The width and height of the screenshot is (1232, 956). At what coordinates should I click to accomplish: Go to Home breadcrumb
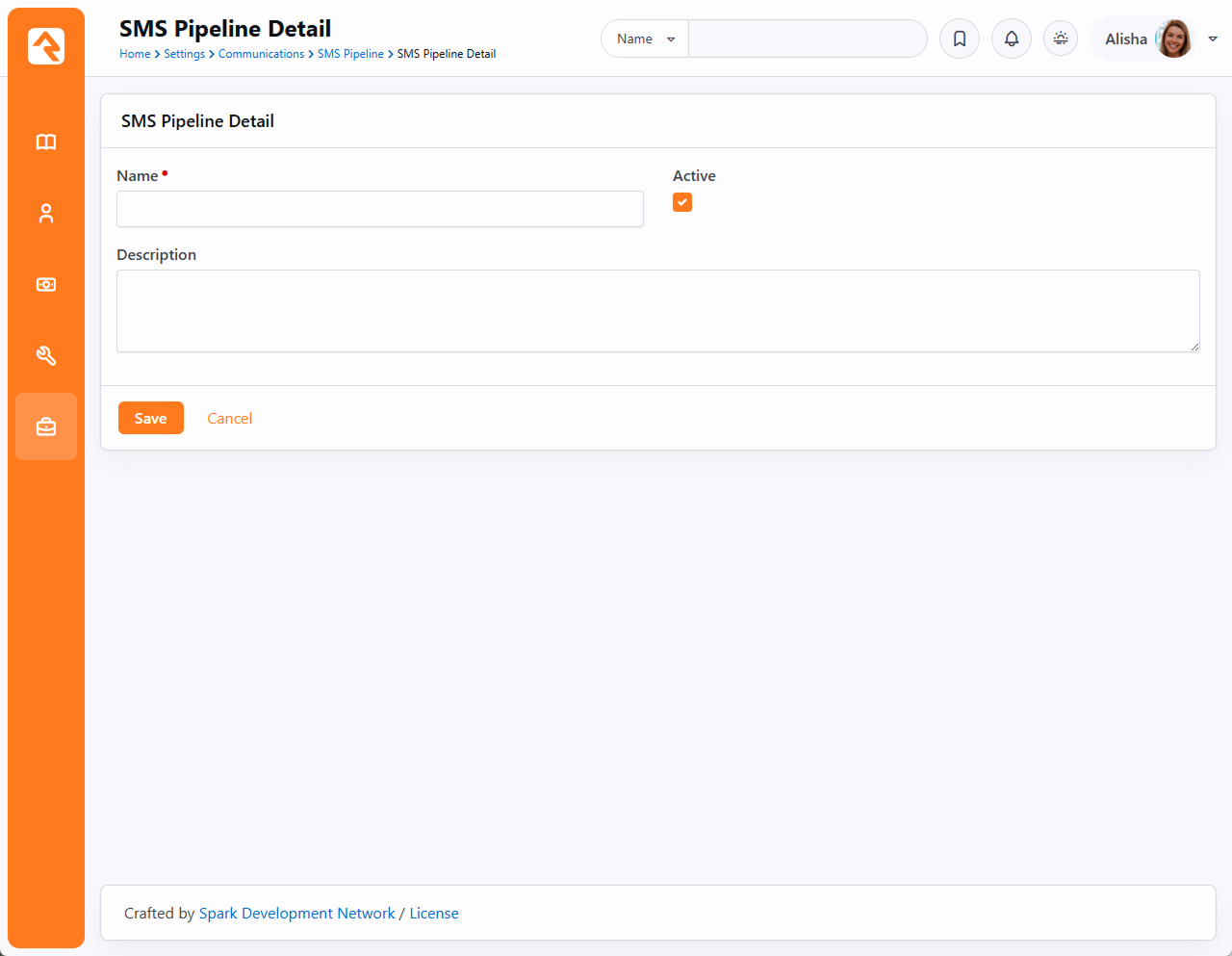[x=135, y=54]
